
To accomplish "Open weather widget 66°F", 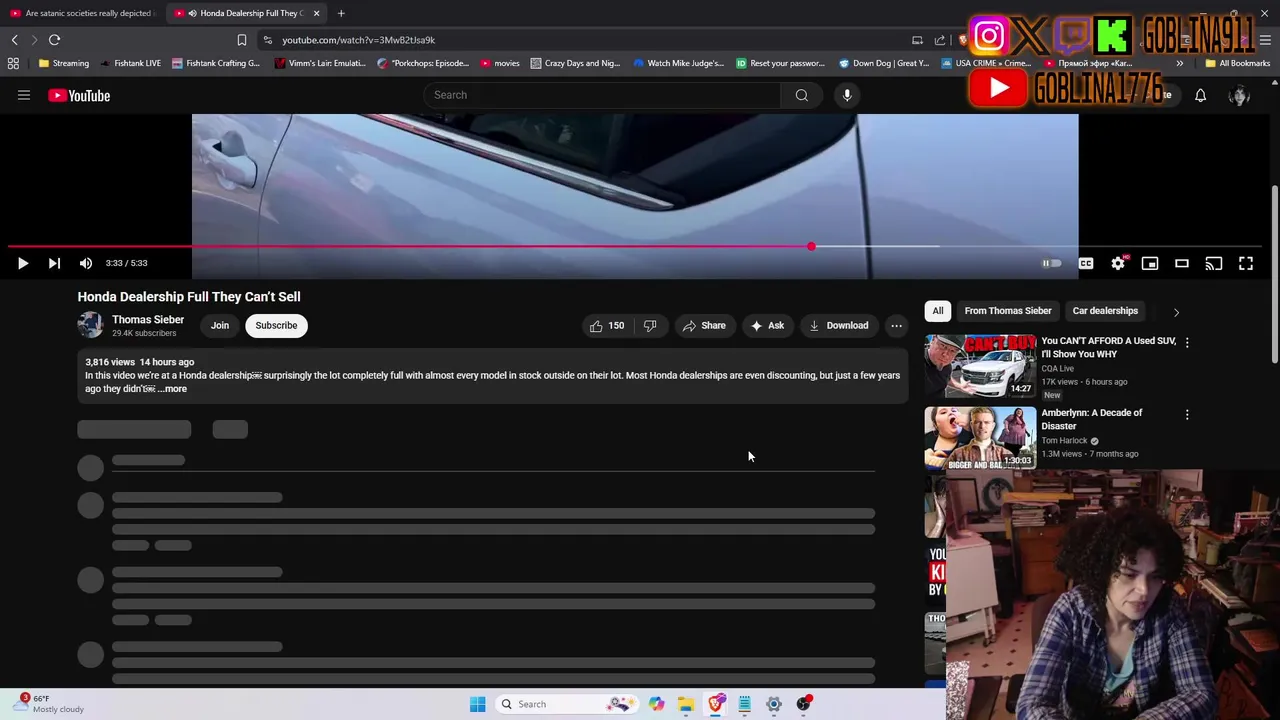I will [x=50, y=704].
